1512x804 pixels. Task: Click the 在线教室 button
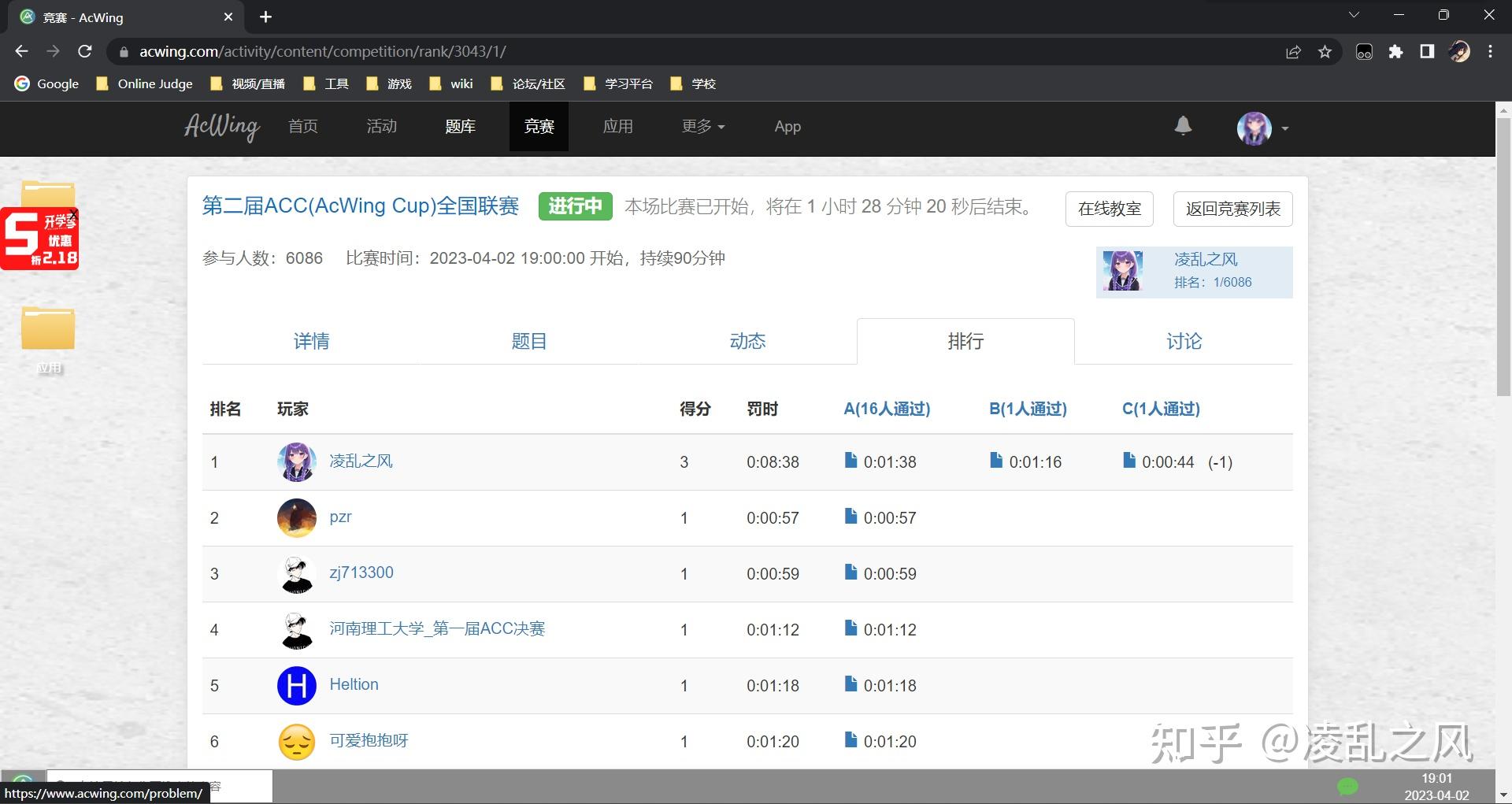pos(1108,209)
